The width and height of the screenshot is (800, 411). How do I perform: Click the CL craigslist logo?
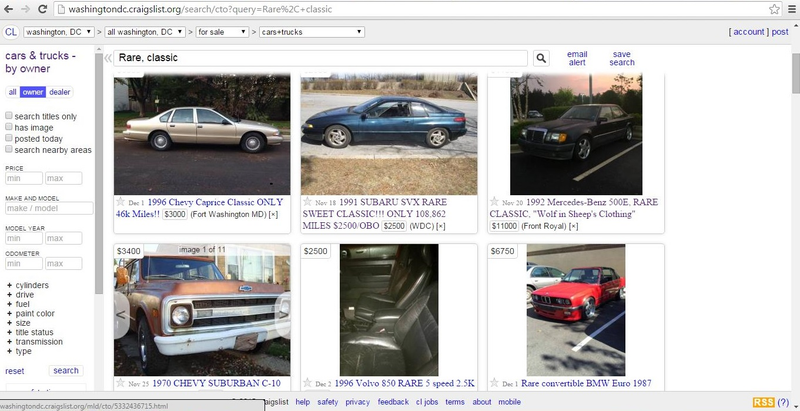point(11,32)
